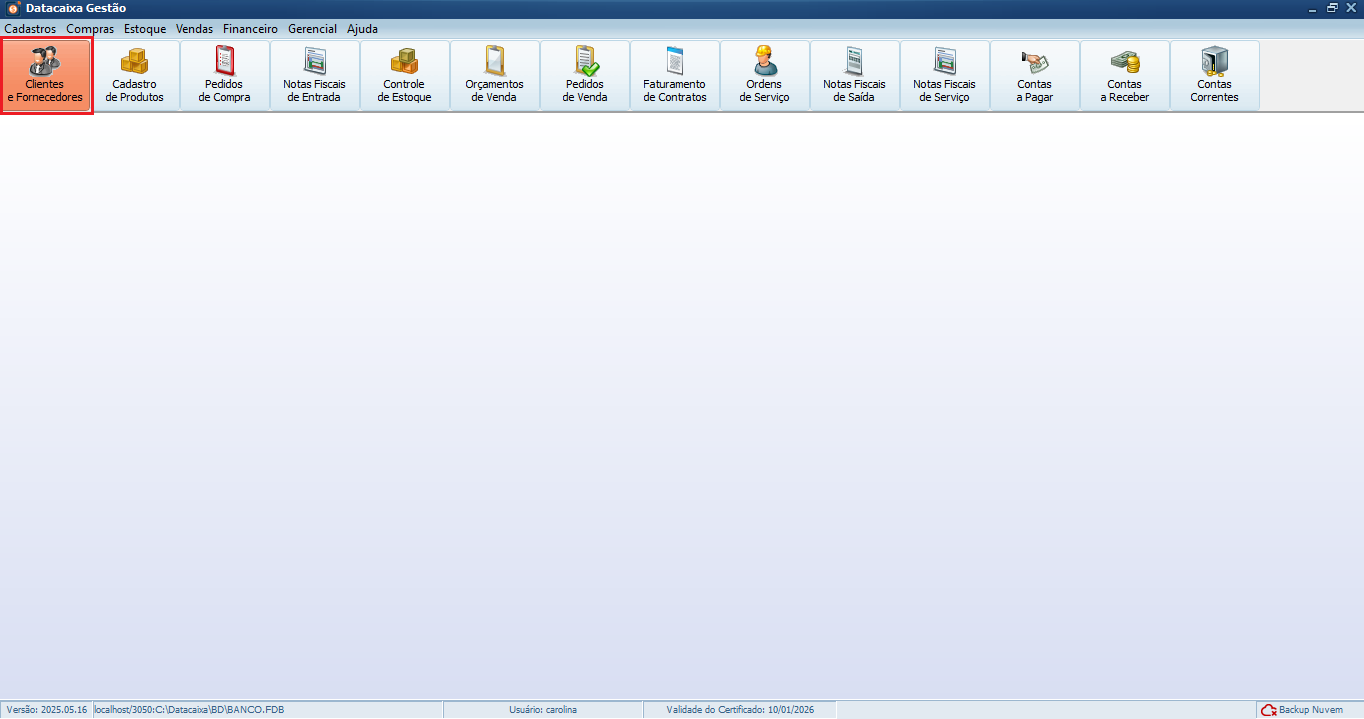Open the Cadastros menu
The width and height of the screenshot is (1364, 719).
click(30, 29)
